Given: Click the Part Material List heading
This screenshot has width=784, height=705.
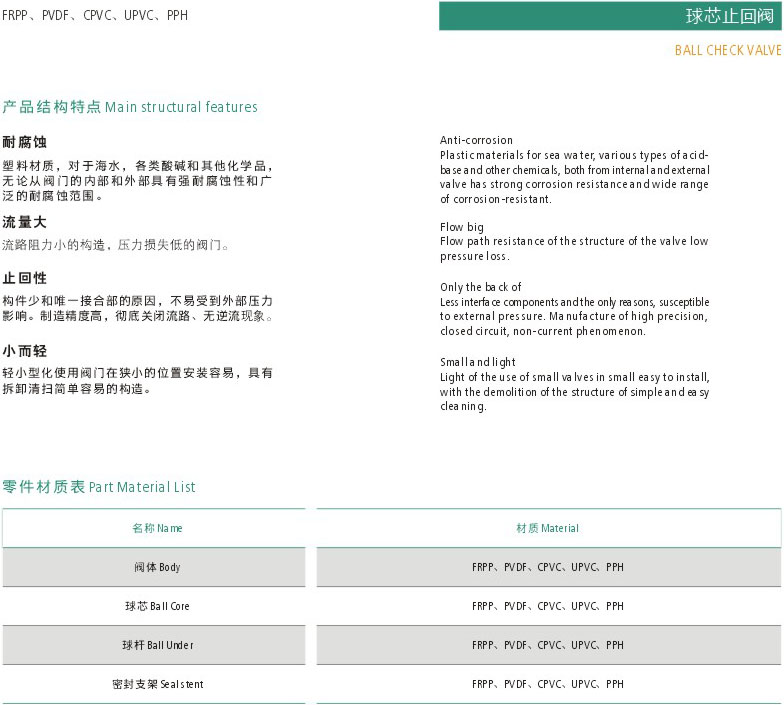Looking at the screenshot, I should [99, 487].
